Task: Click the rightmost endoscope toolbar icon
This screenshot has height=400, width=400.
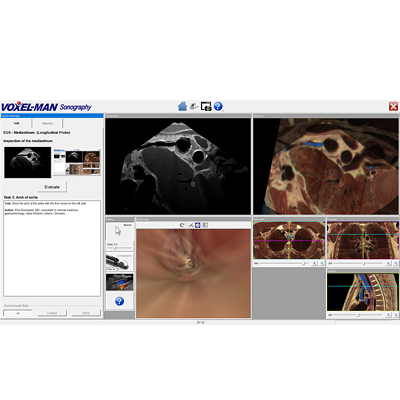Action: (x=205, y=225)
